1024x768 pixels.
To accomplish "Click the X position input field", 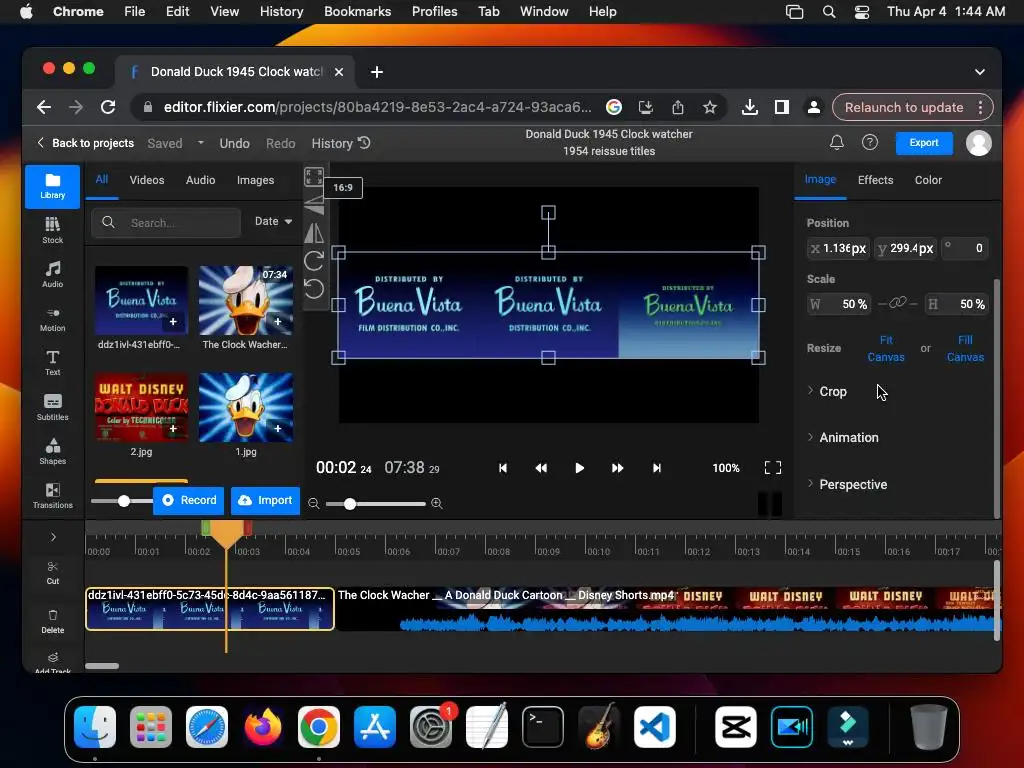I will [x=838, y=248].
